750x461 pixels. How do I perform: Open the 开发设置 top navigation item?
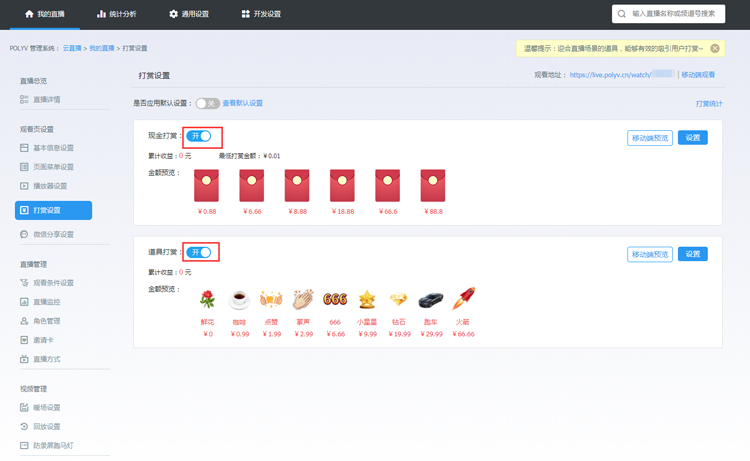(261, 14)
